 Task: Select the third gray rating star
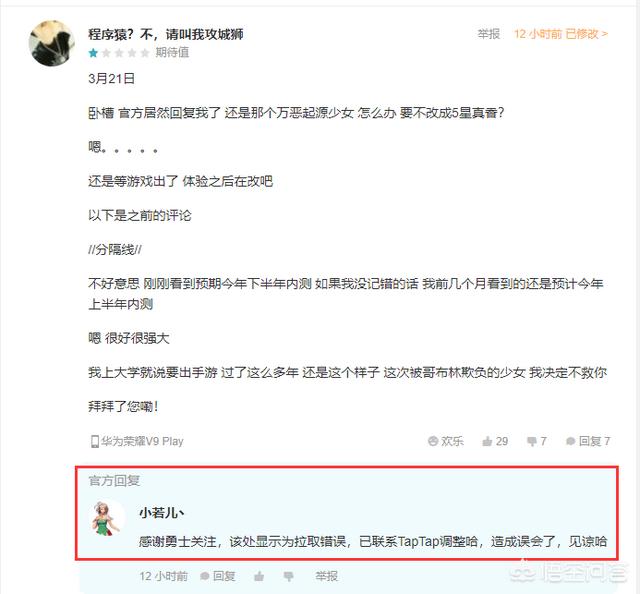click(x=119, y=53)
